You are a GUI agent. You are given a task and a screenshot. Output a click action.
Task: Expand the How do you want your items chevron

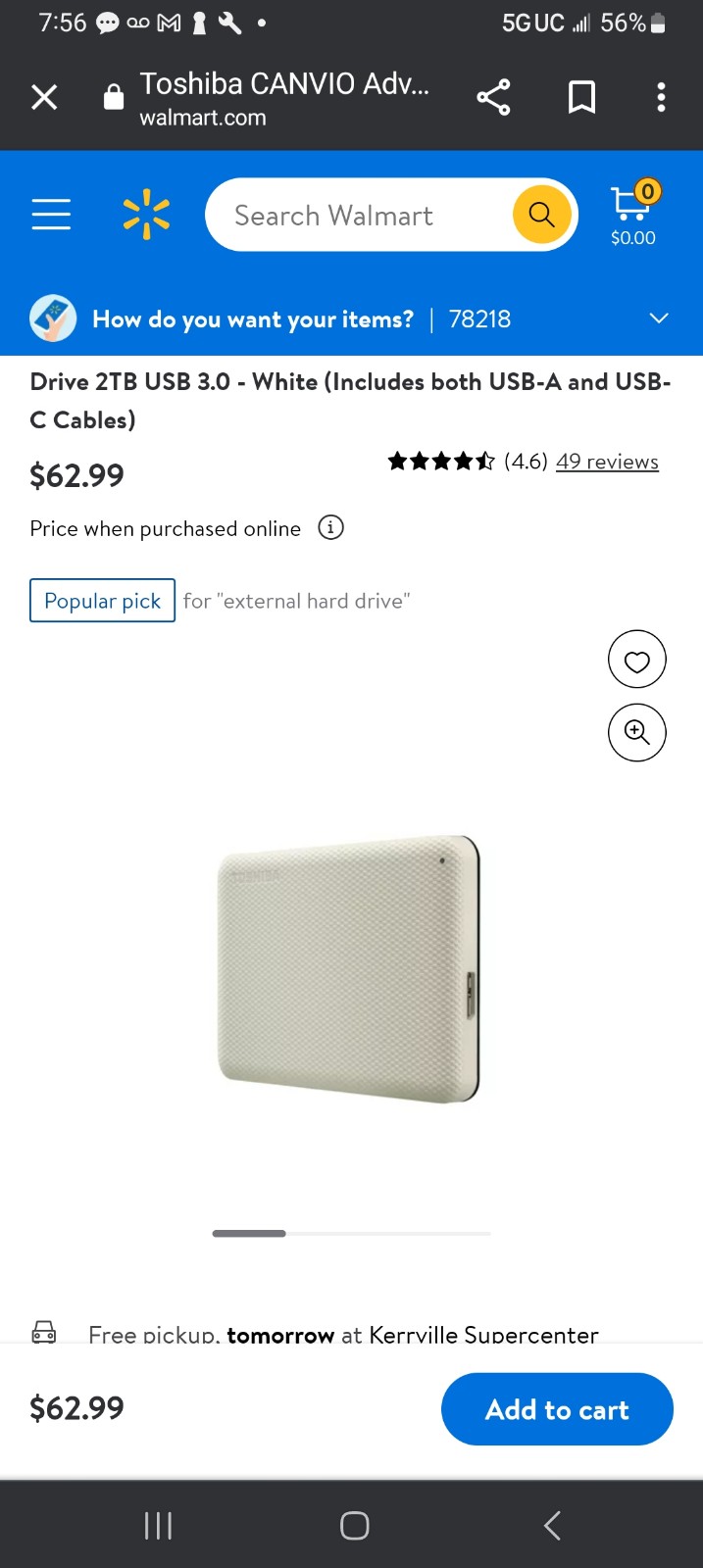(659, 318)
